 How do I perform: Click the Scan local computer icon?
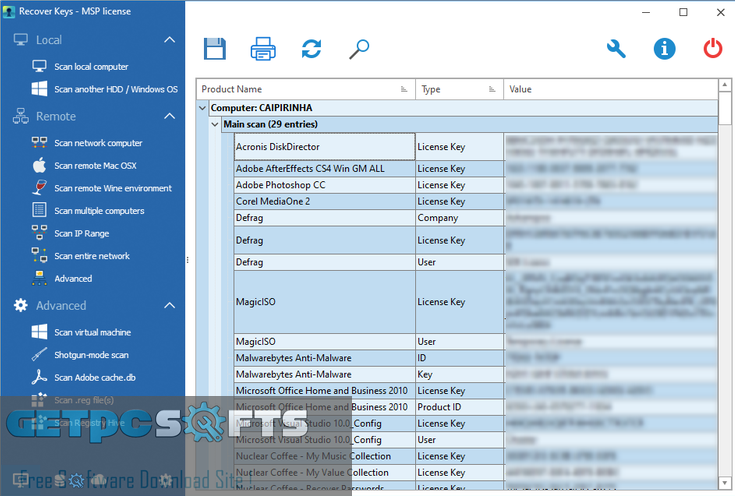[39, 66]
